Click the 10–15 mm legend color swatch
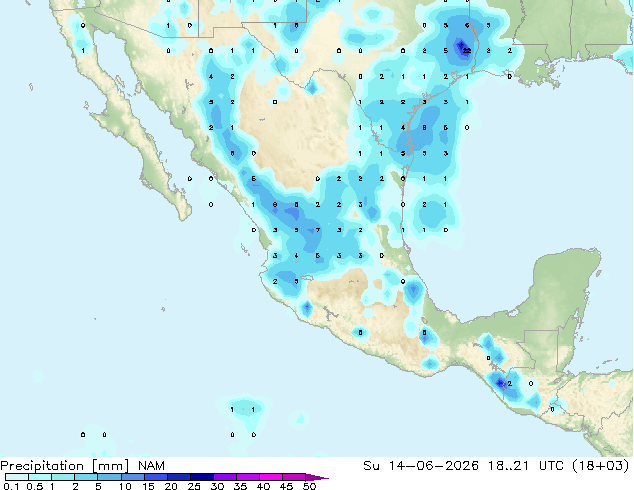634x490 pixels. [132, 477]
